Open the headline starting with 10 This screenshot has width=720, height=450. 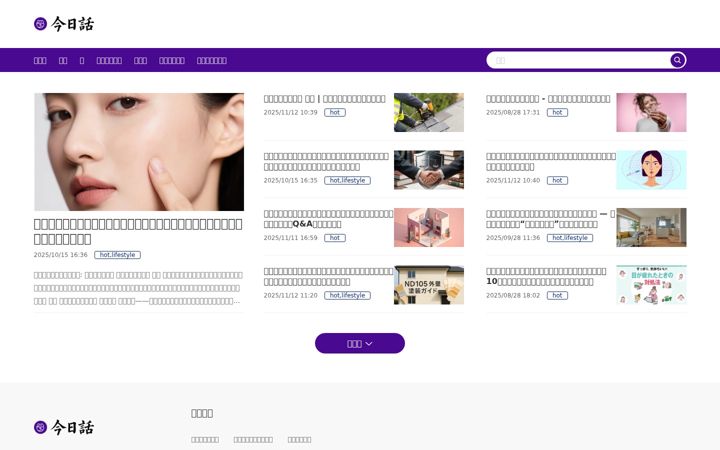(546, 276)
